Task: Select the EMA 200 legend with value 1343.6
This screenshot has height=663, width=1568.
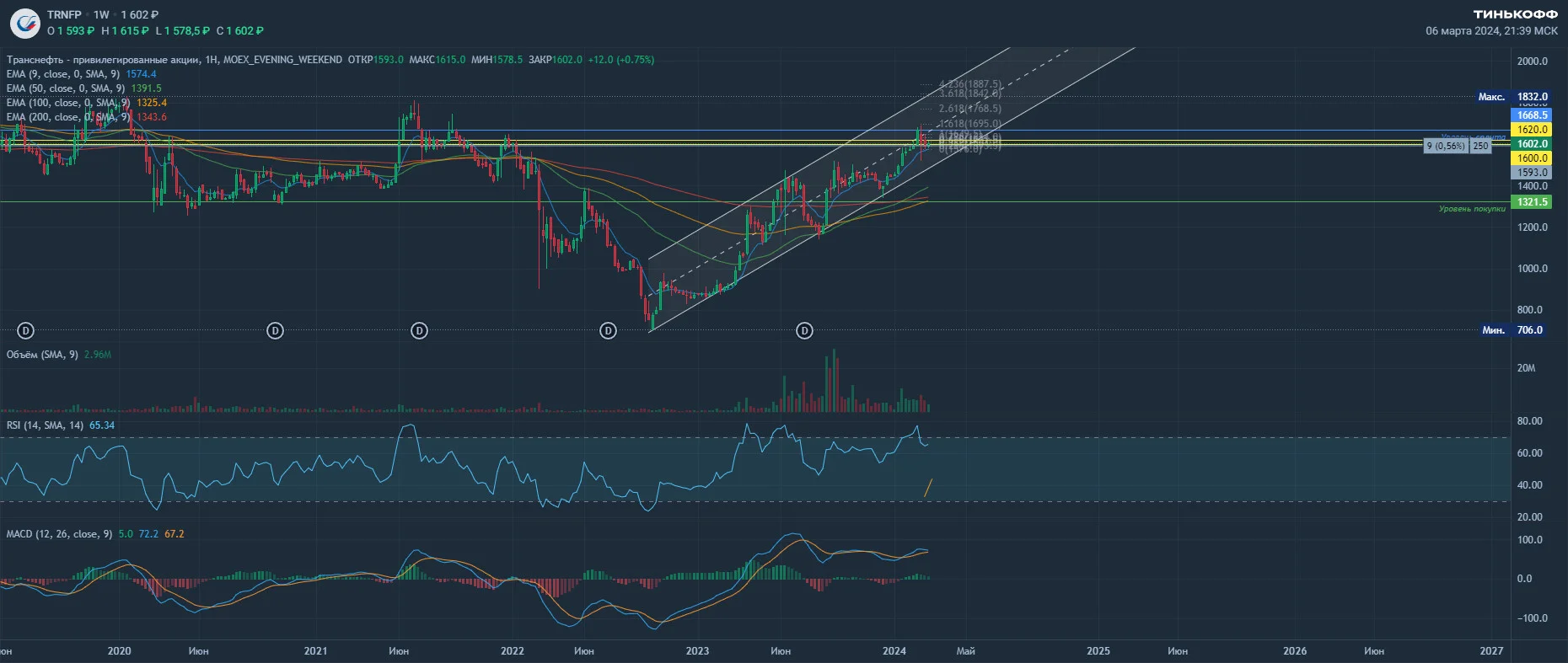Action: [x=87, y=117]
